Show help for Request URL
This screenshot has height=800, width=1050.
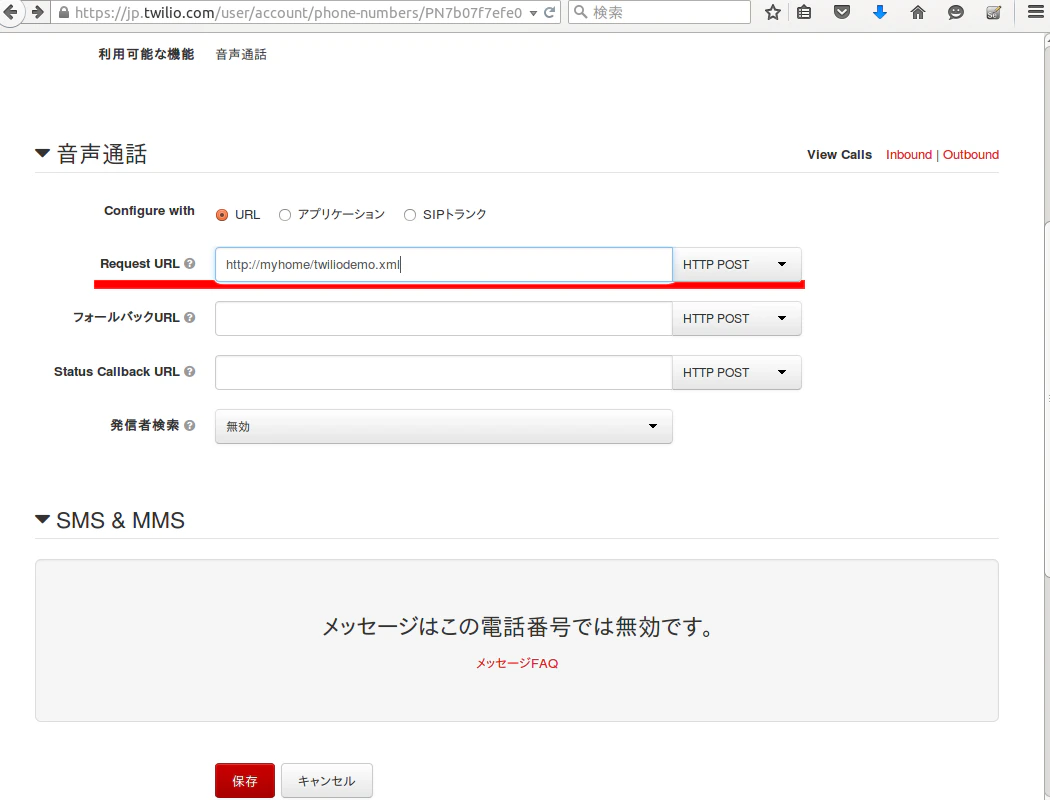point(190,264)
